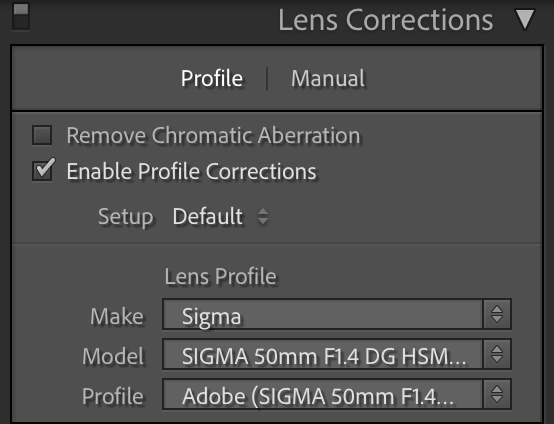Click the Make field stepper arrows

(497, 314)
